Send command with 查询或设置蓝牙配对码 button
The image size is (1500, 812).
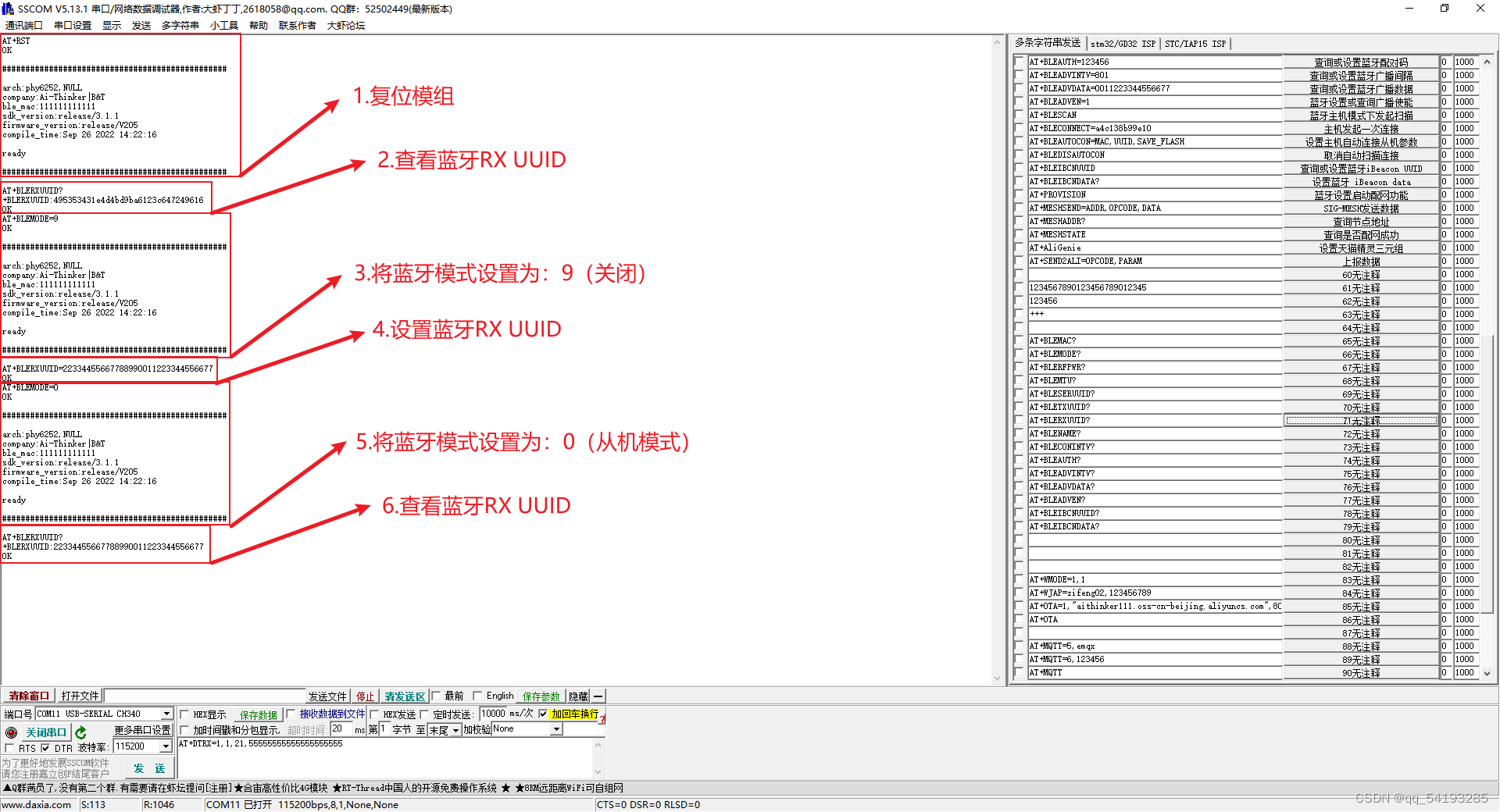point(1361,62)
